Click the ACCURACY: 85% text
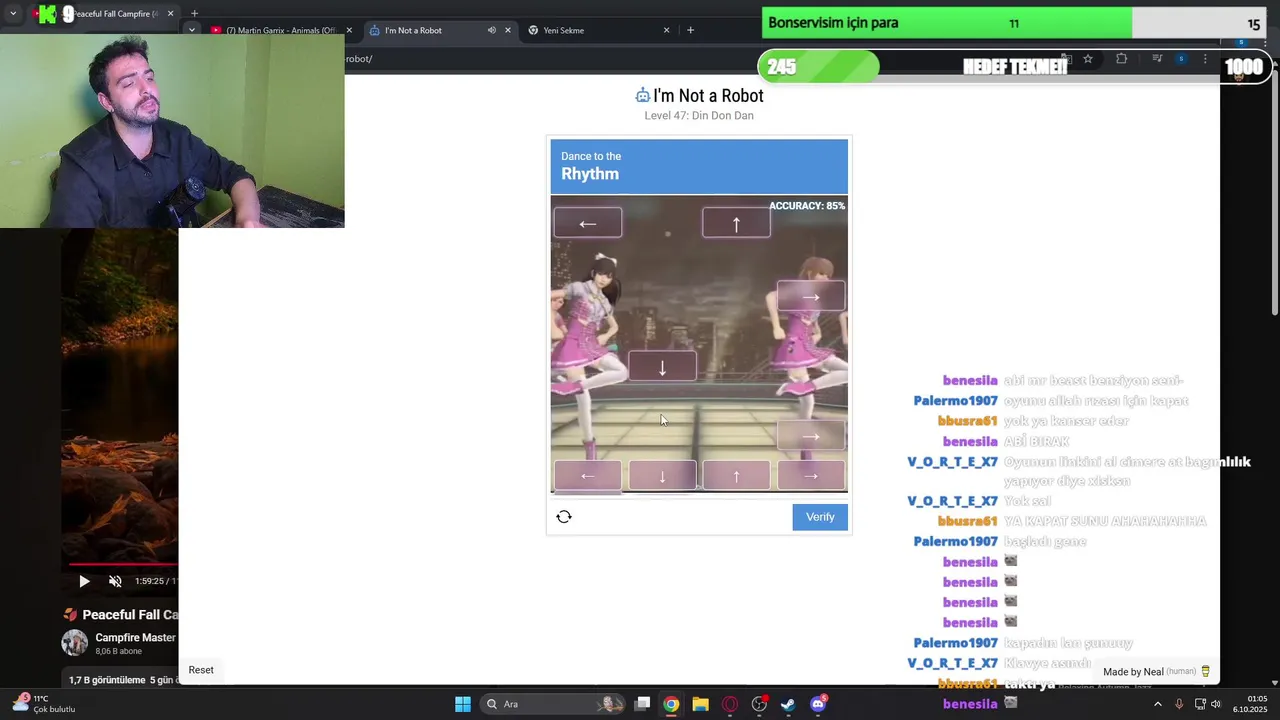This screenshot has width=1280, height=720. 807,206
